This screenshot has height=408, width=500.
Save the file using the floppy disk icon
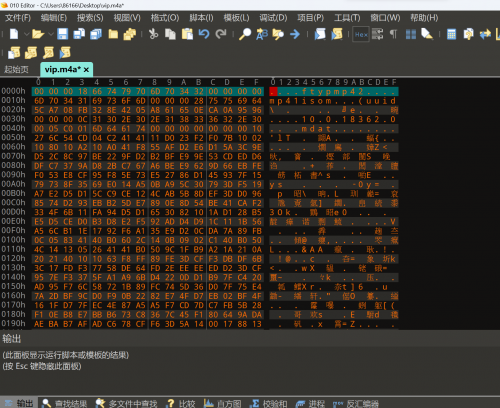coord(62,34)
